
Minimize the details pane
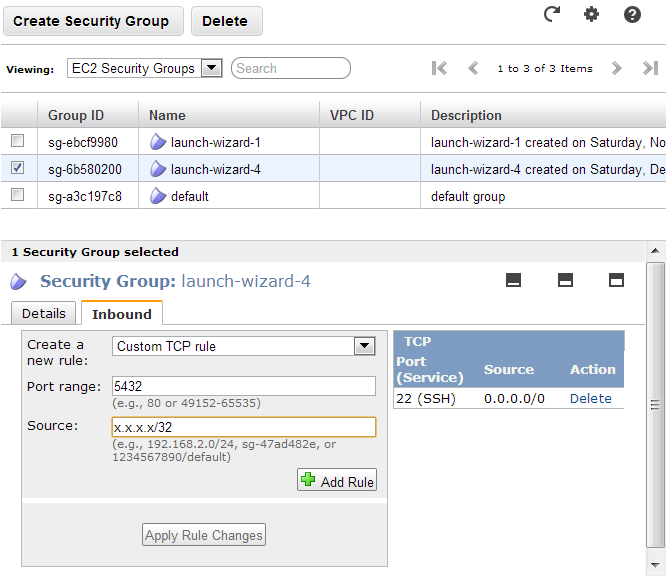click(x=513, y=280)
